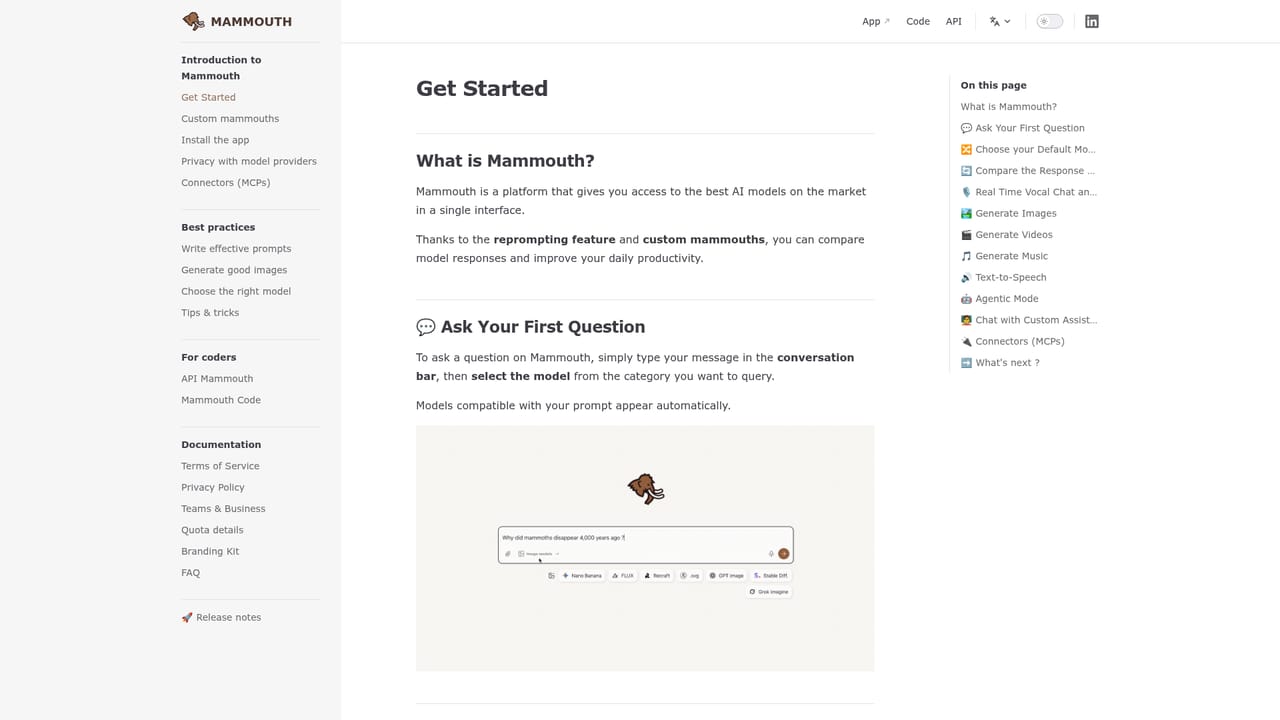The height and width of the screenshot is (720, 1280).
Task: Jump to What is Mammouth? section
Action: [x=1009, y=106]
